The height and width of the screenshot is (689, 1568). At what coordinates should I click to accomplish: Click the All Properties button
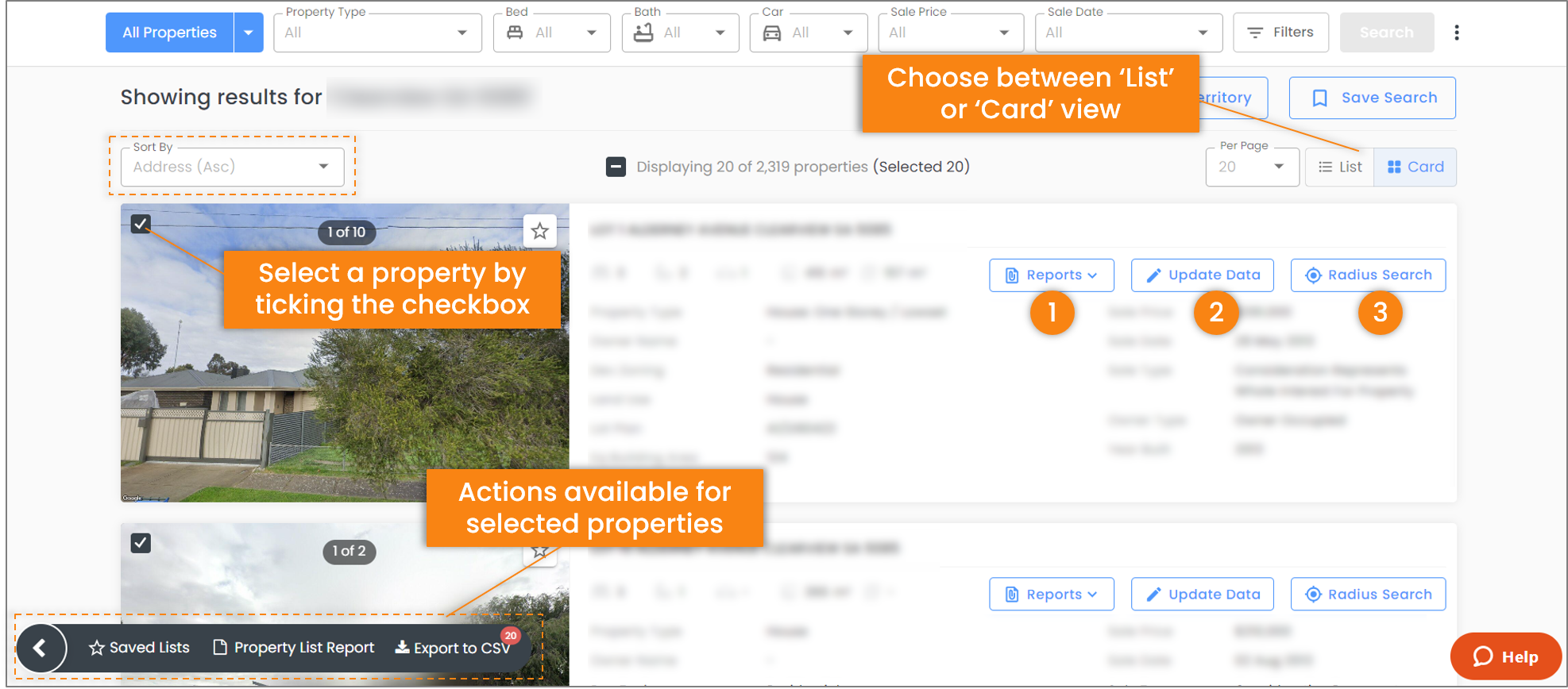(169, 33)
